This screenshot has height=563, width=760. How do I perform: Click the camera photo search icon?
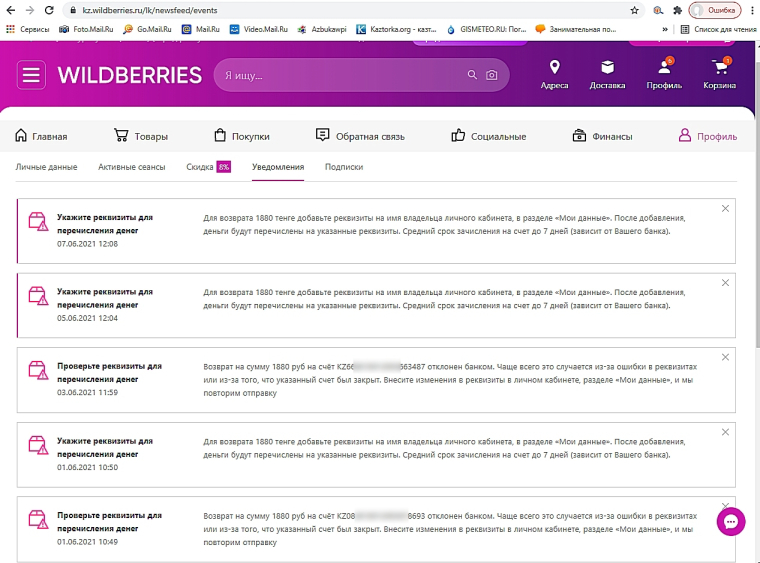(492, 75)
